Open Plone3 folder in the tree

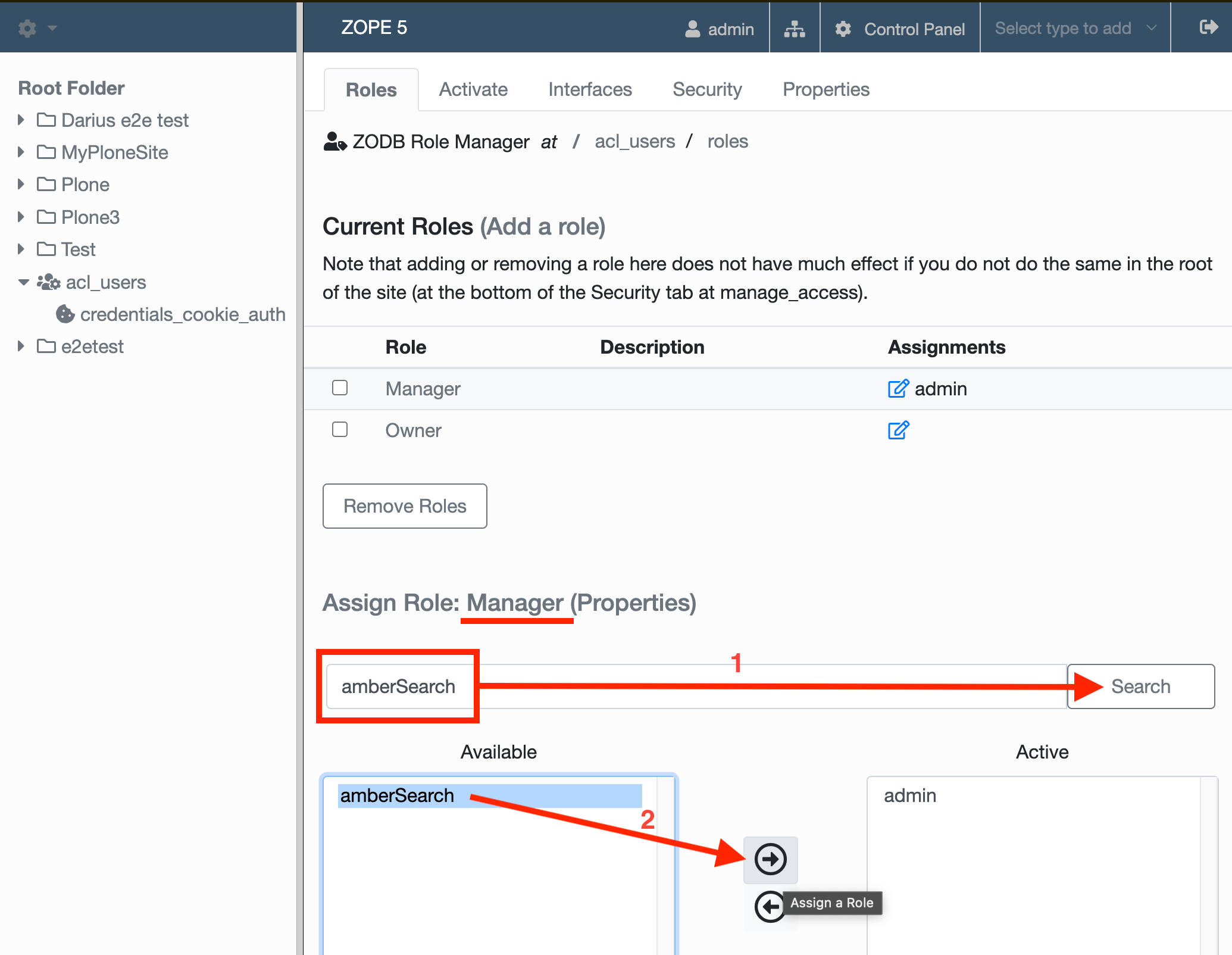(x=90, y=217)
